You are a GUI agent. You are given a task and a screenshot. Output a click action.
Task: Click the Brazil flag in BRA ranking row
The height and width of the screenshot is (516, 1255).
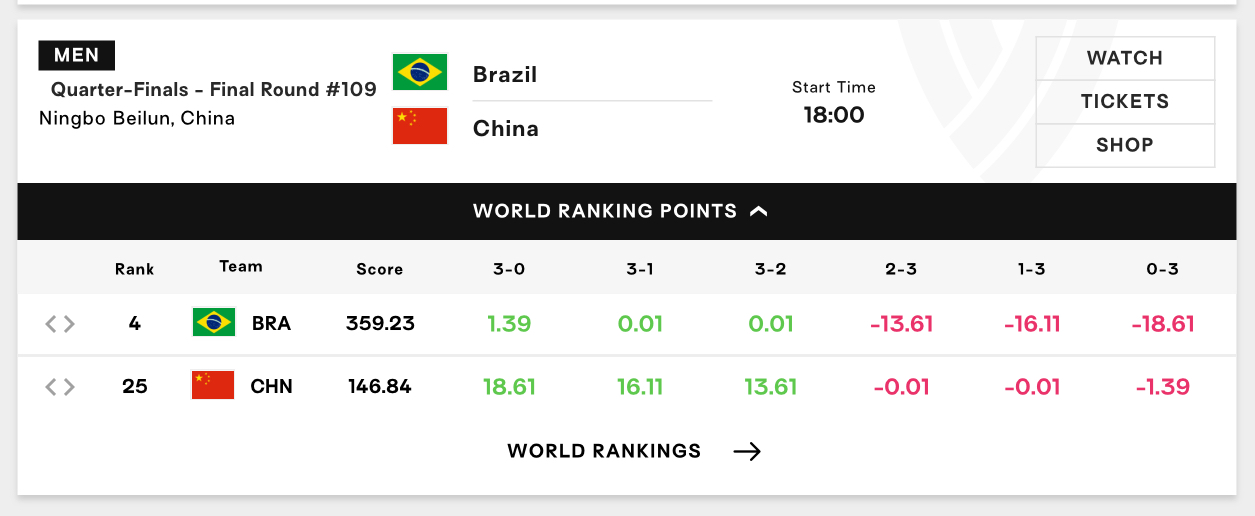[214, 322]
